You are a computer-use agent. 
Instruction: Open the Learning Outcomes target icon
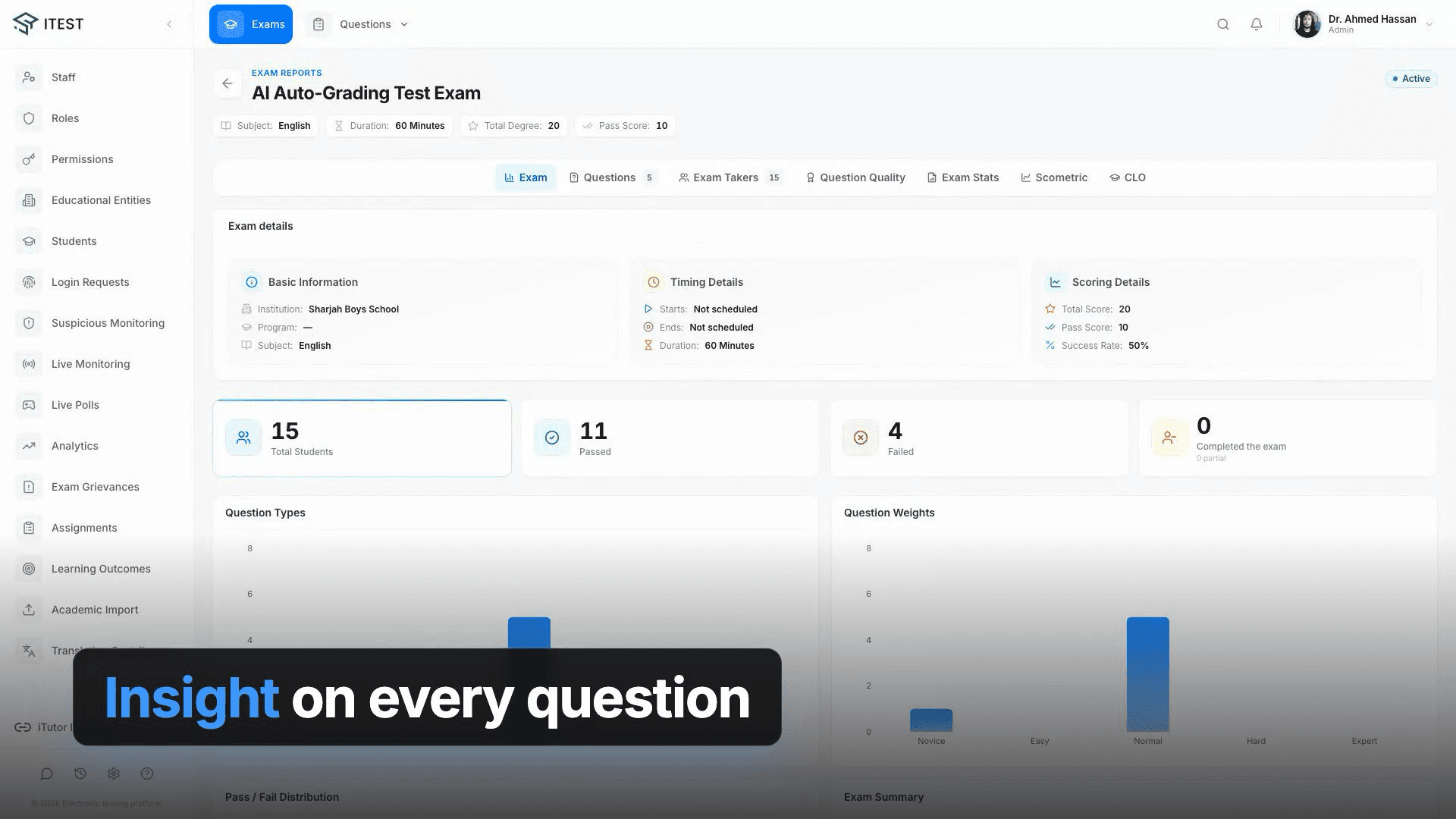(29, 569)
